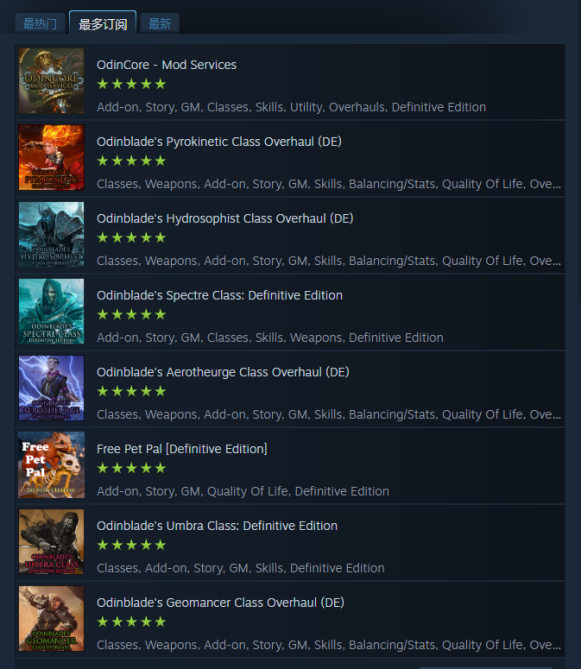Switch to the 最热门 tab
The image size is (581, 669).
coord(40,23)
